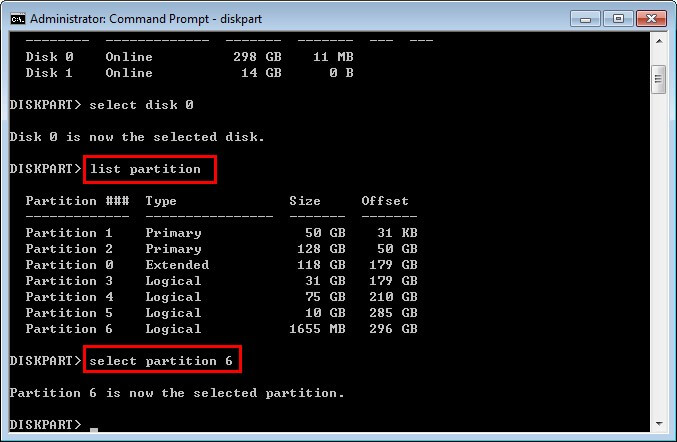The image size is (677, 442).
Task: Click the 'Partition 1' Primary row
Action: coord(220,233)
